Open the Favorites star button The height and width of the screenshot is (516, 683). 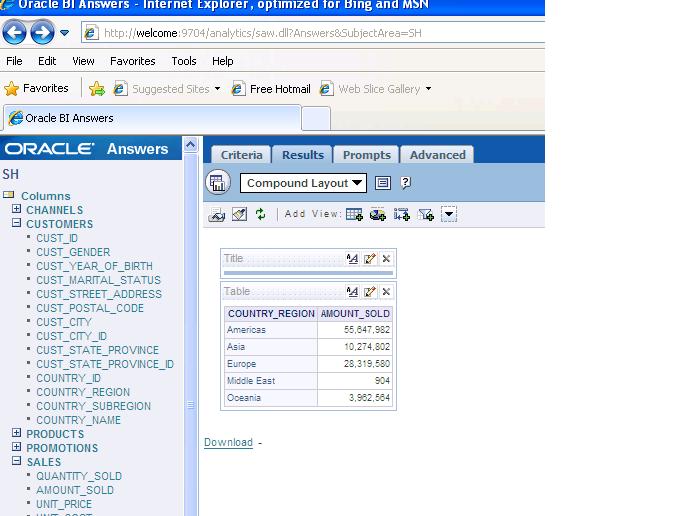click(36, 88)
